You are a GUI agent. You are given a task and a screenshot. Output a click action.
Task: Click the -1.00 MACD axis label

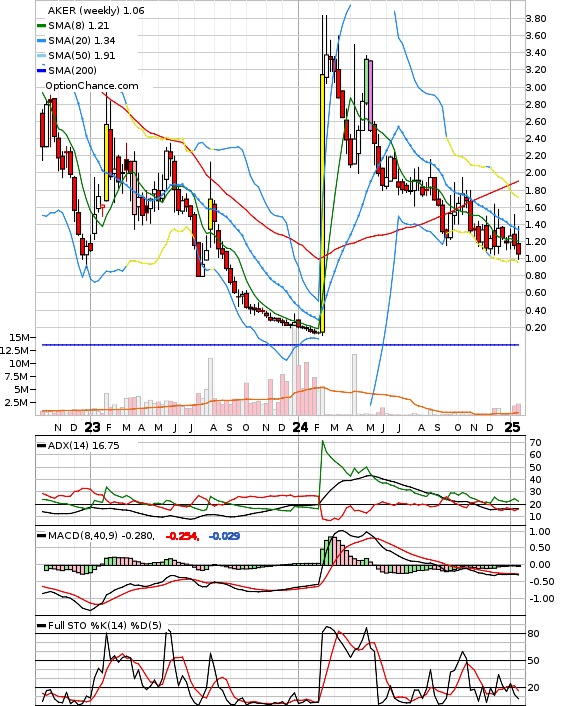540,599
